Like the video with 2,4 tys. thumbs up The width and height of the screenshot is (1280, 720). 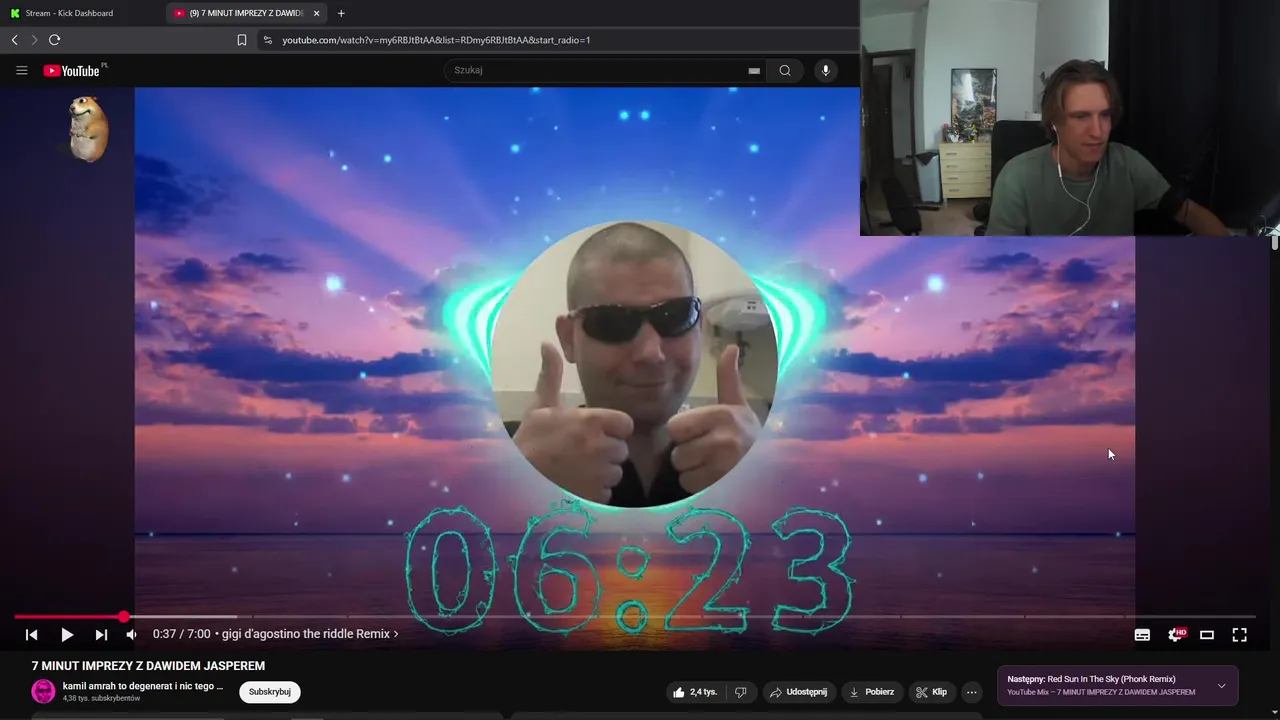click(695, 692)
